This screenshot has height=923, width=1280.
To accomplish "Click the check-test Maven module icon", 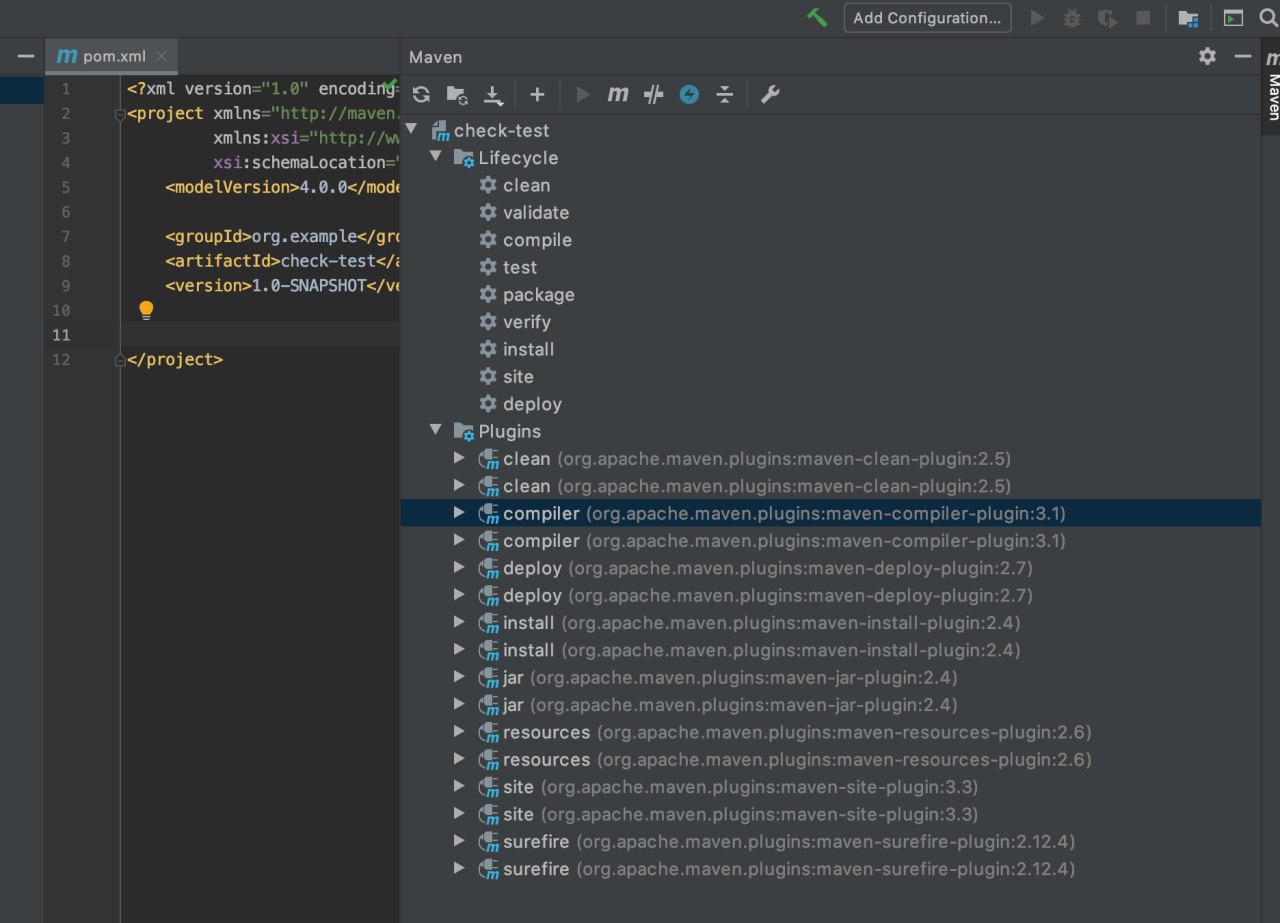I will 440,130.
